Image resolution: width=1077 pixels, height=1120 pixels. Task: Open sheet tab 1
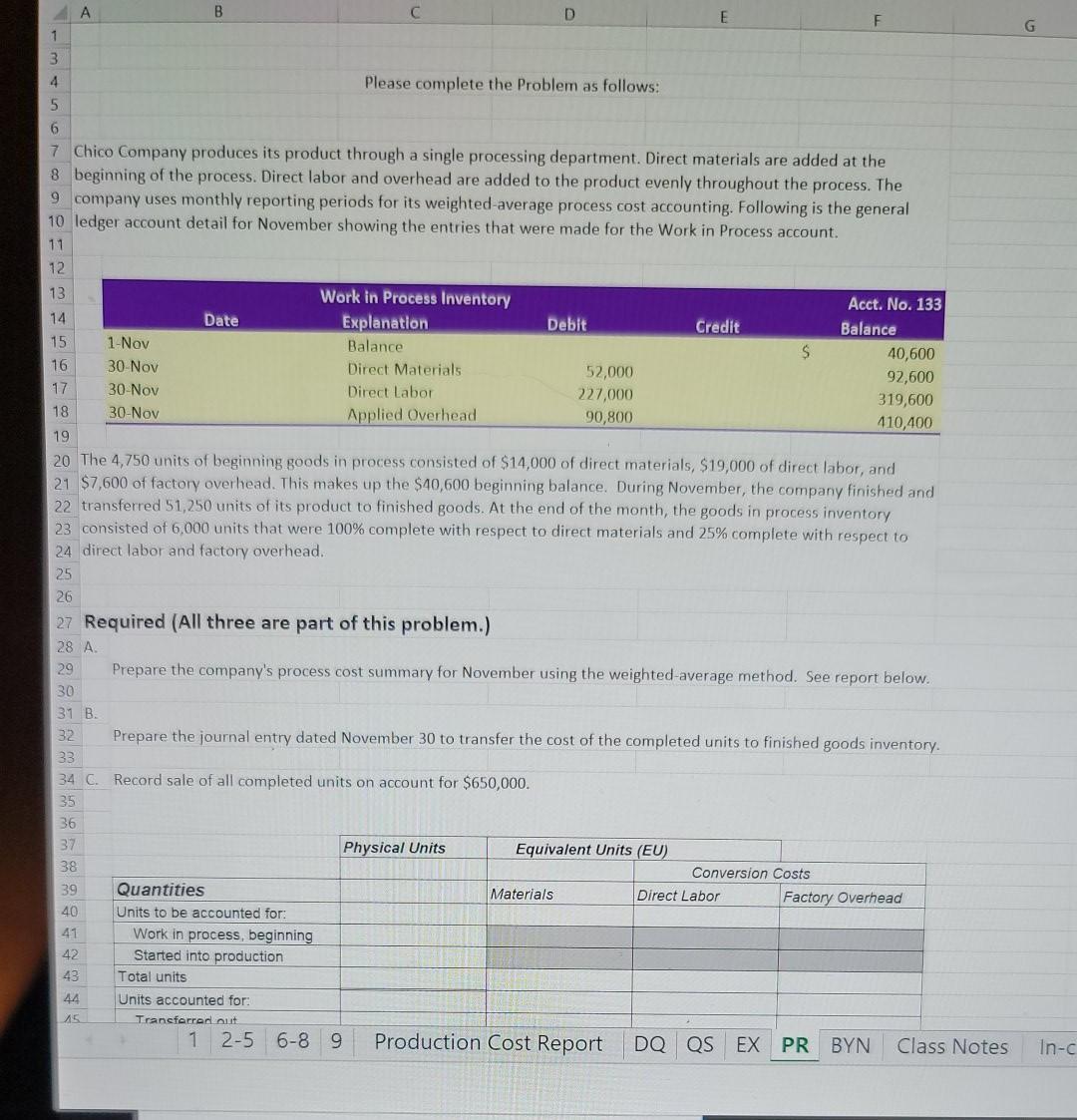[192, 1039]
